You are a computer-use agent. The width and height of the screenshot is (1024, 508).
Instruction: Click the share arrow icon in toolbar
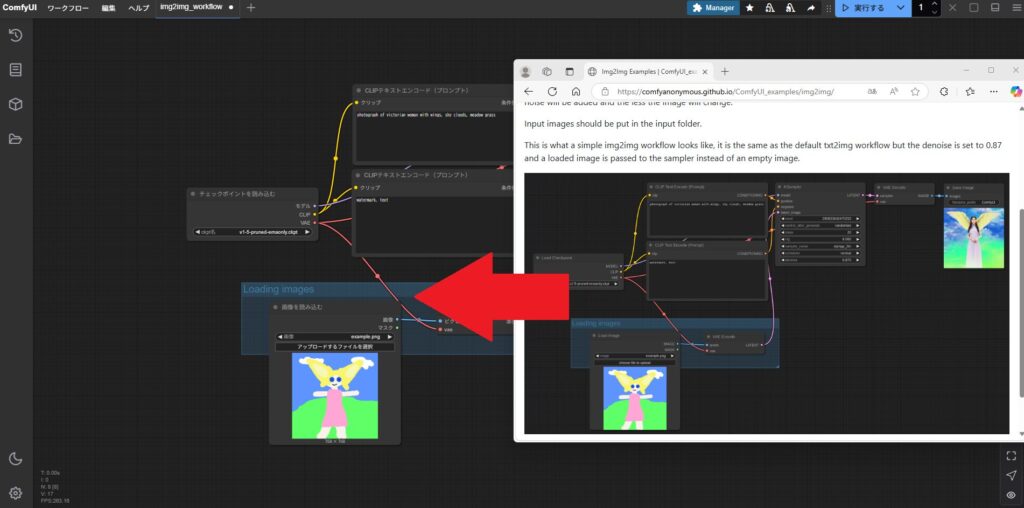coord(810,8)
